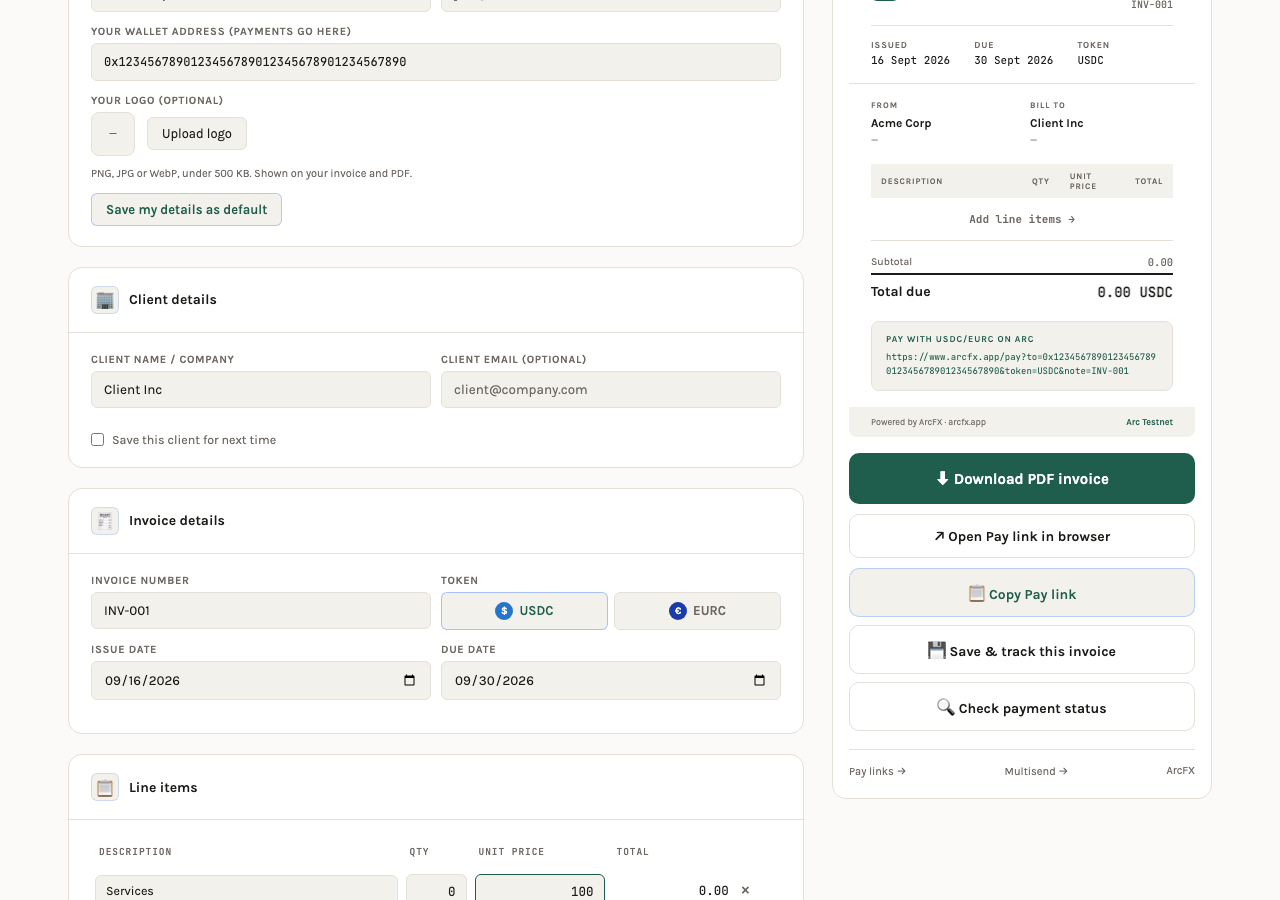Click the Upload logo button
This screenshot has height=900, width=1280.
click(x=197, y=134)
